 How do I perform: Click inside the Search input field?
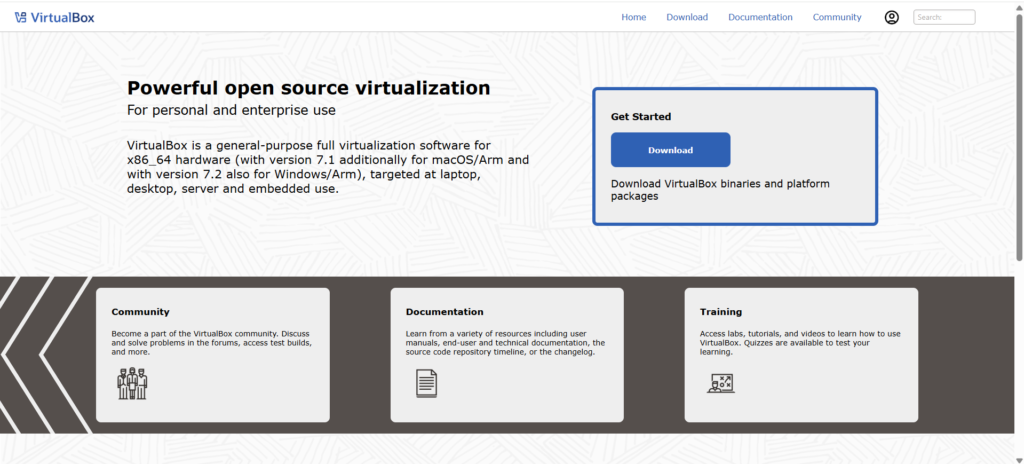944,17
